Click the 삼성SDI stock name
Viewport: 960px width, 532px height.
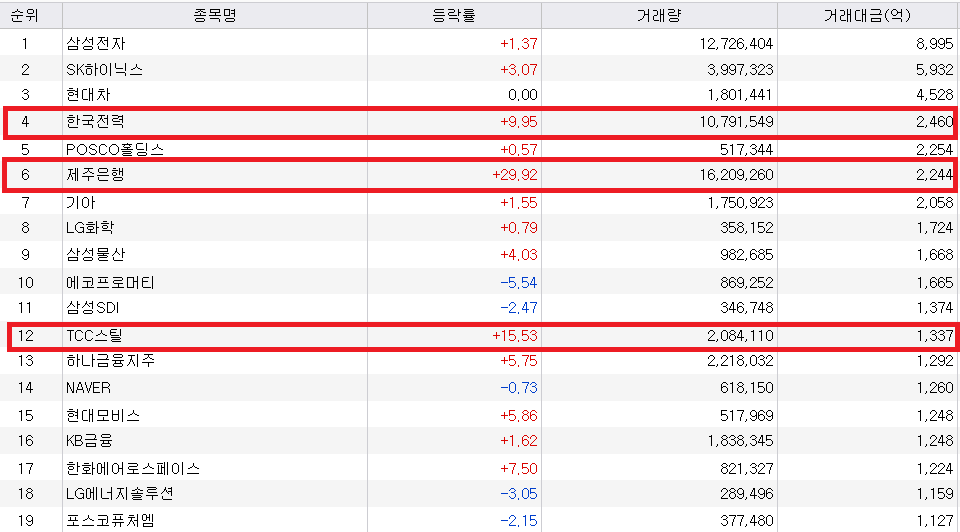pyautogui.click(x=92, y=308)
